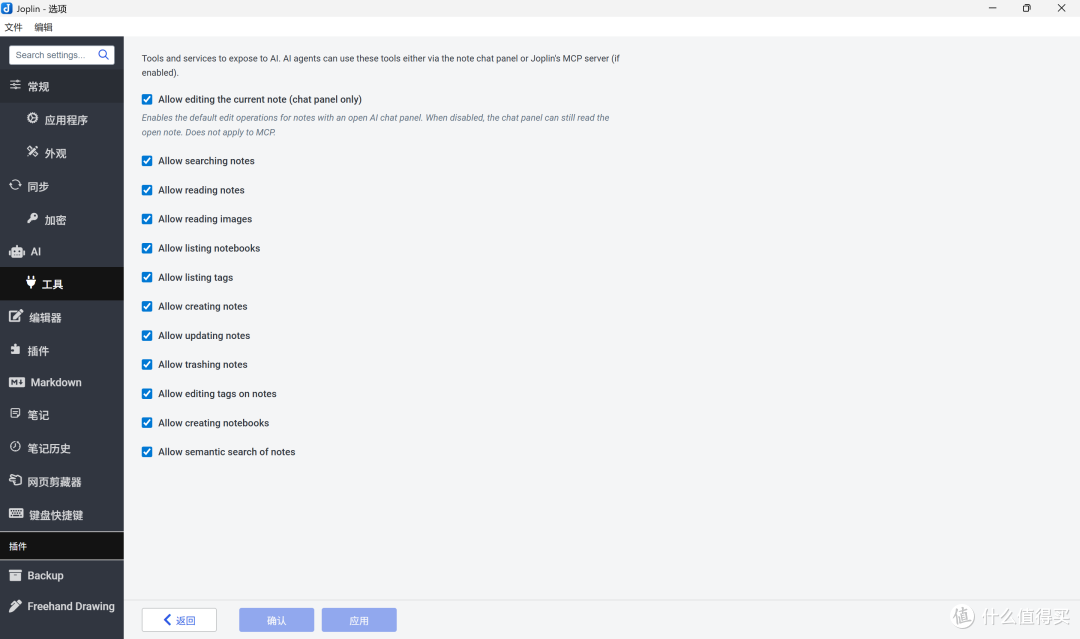Click the 返回 back button
Image resolution: width=1080 pixels, height=639 pixels.
coord(179,620)
